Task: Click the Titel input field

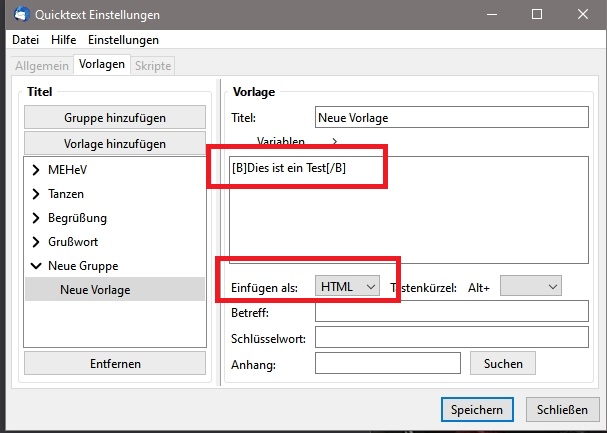Action: [452, 117]
